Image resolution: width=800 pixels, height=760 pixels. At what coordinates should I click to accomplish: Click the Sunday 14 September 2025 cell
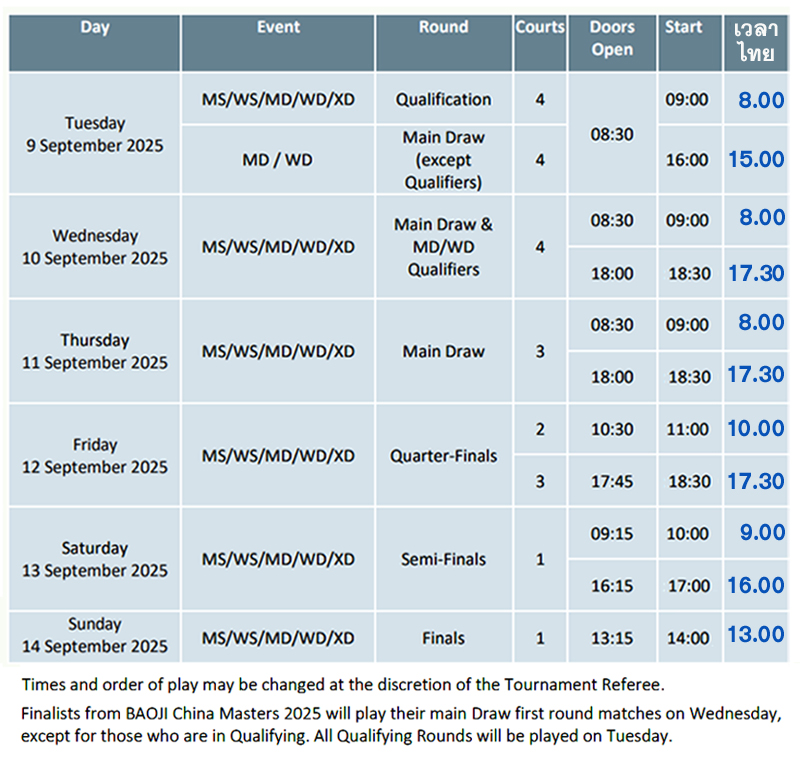point(94,638)
